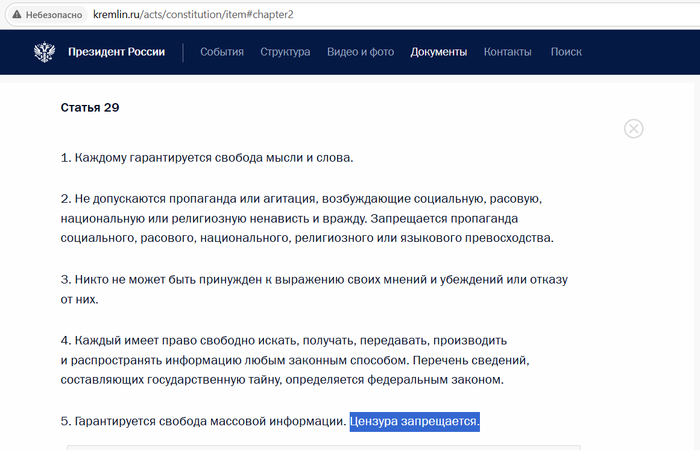
Task: Click the Russian coat of arms emblem
Action: (x=45, y=52)
